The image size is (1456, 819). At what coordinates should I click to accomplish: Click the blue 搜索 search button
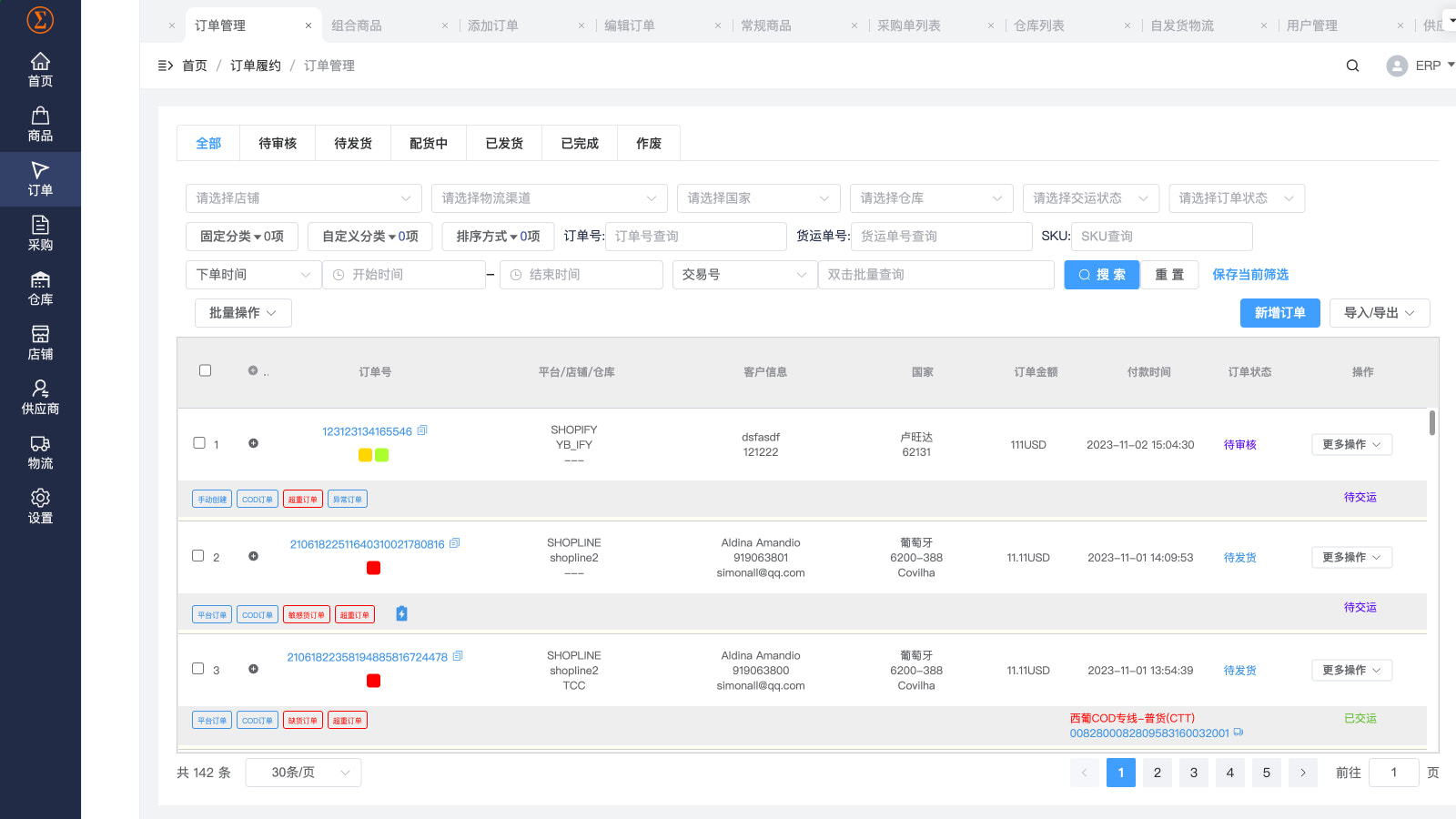[1102, 275]
